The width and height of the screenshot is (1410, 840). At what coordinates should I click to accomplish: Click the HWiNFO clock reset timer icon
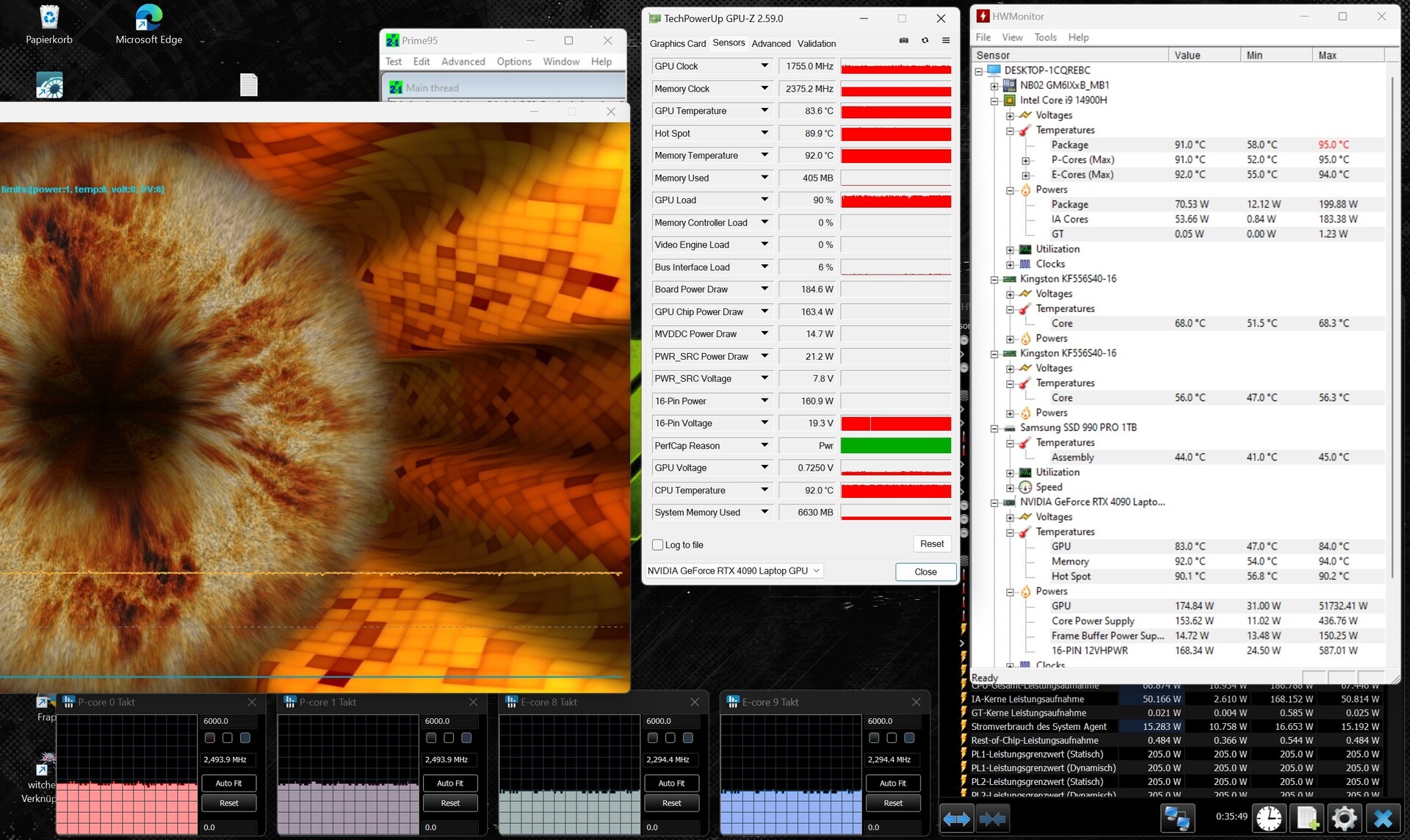pos(1269,818)
